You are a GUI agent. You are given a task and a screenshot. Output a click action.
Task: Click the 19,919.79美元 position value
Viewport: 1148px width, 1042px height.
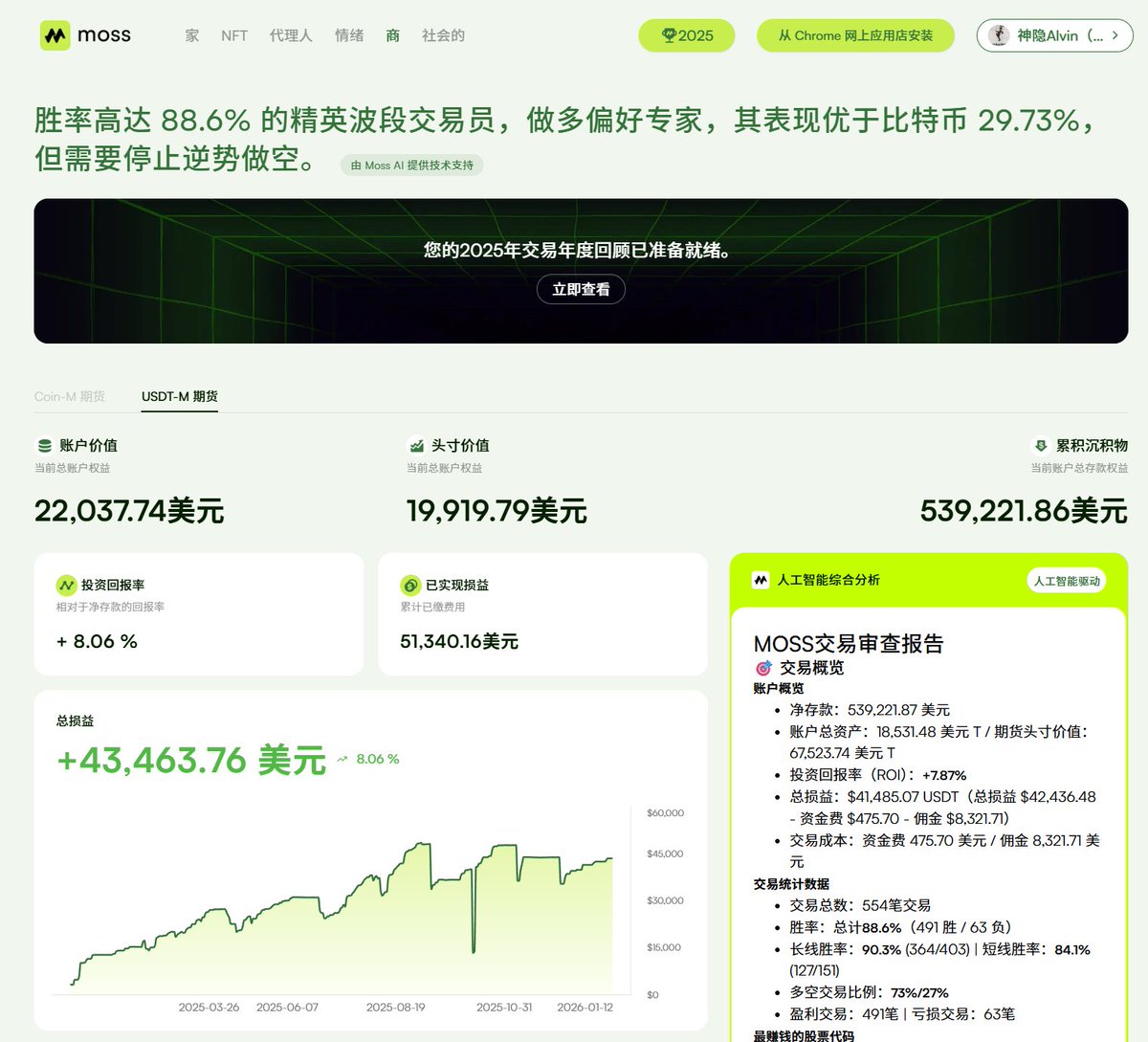tap(497, 511)
